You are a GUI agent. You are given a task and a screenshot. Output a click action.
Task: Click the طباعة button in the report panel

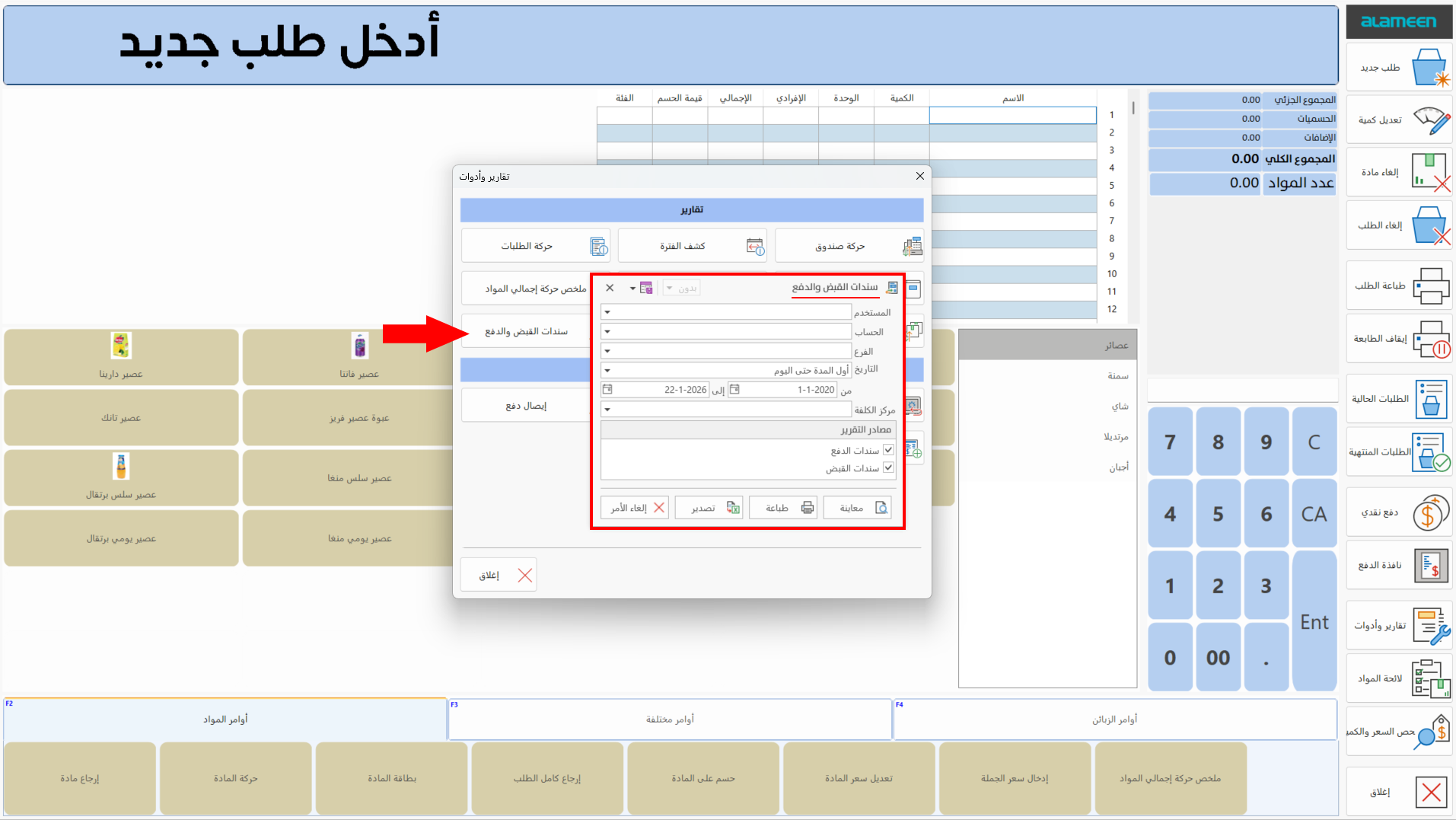click(783, 508)
